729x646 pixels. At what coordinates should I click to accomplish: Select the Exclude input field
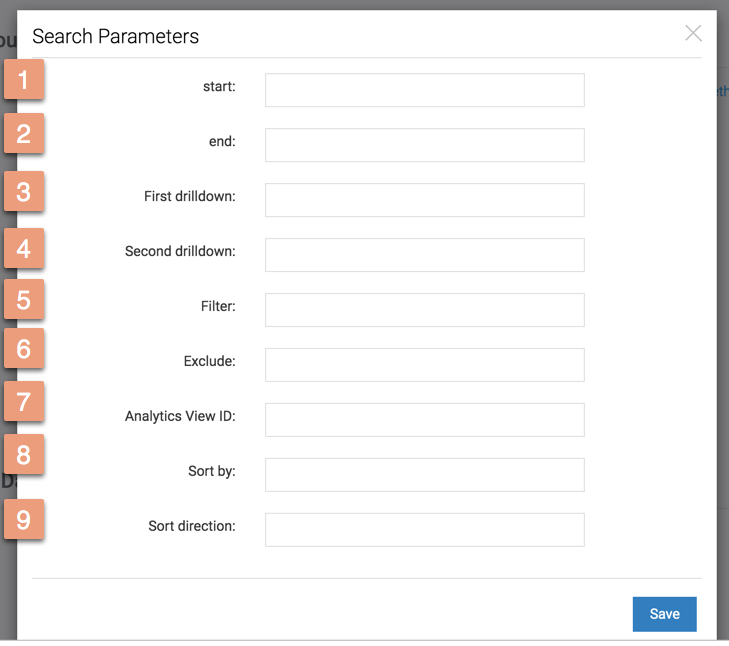(424, 365)
